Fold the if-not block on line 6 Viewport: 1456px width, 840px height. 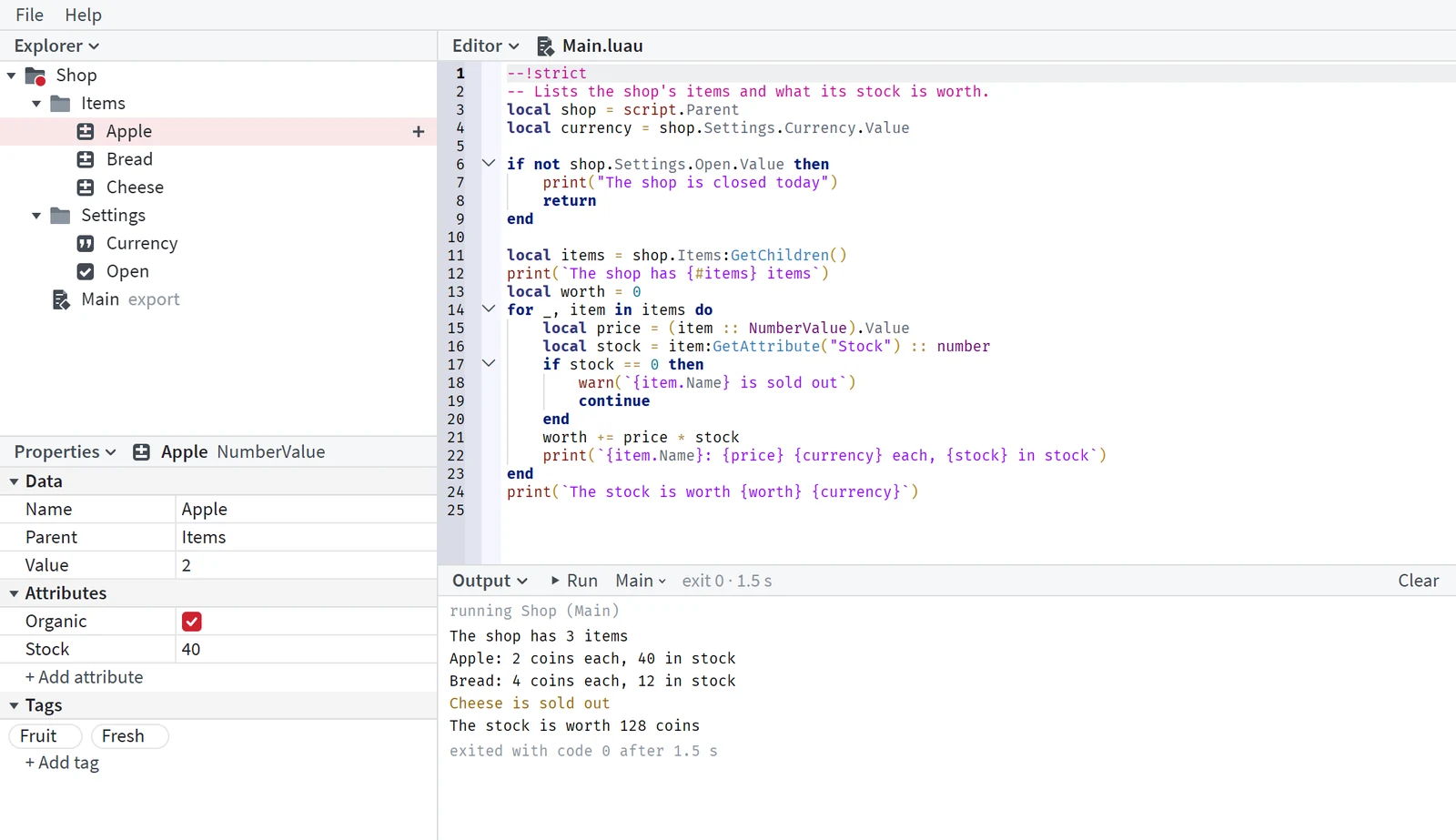tap(489, 164)
